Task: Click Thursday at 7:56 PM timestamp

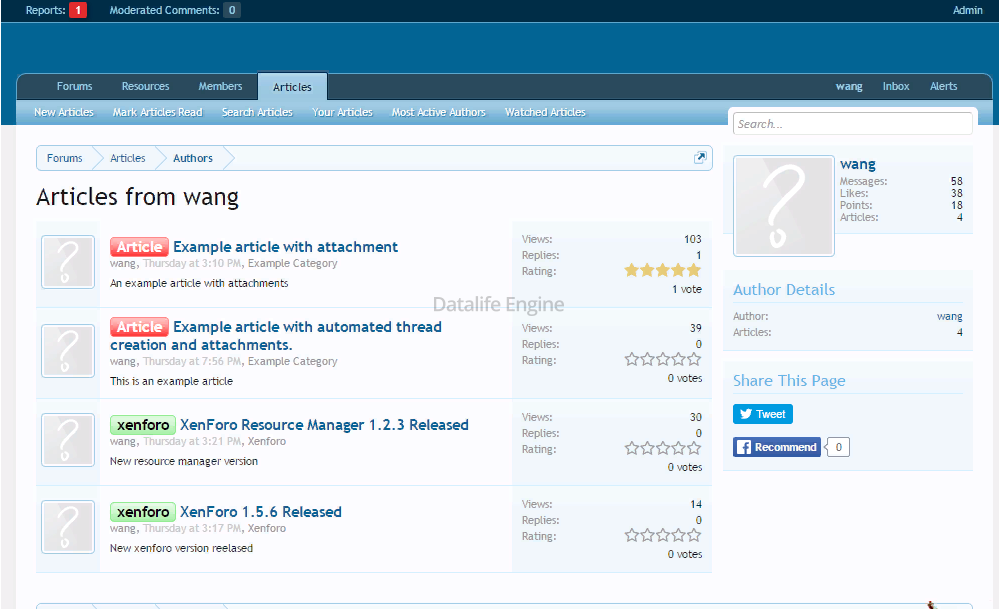Action: 192,361
